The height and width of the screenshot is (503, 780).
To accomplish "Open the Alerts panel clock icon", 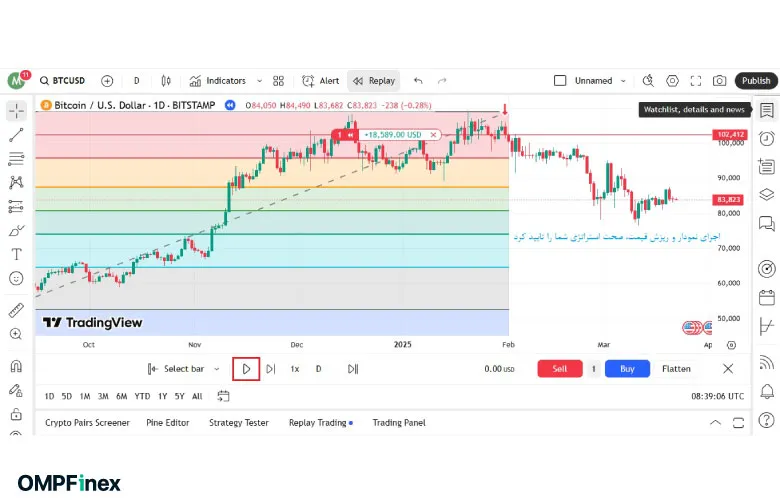I will tap(766, 138).
